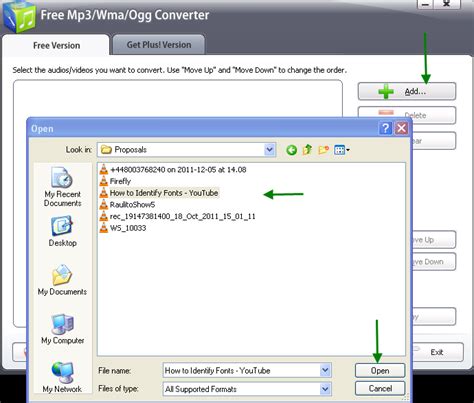
Task: Open My Recent Documents in places bar
Action: tap(62, 187)
